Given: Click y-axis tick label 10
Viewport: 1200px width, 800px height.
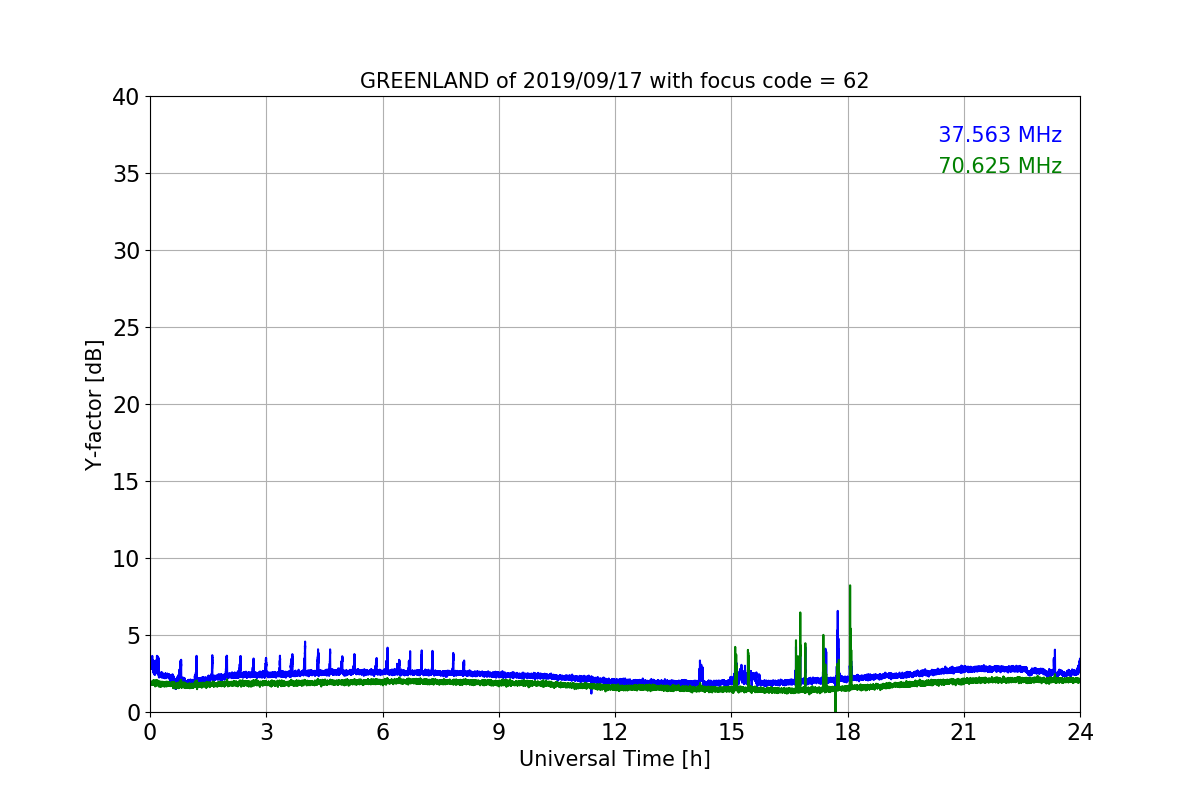Looking at the screenshot, I should tap(126, 559).
